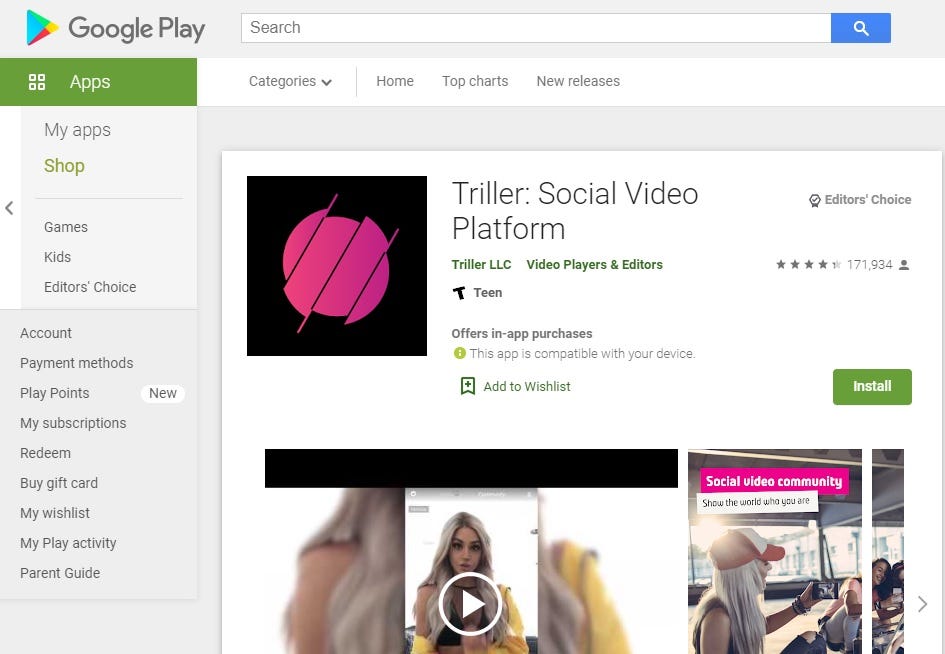Open the Parent Guide

point(60,573)
